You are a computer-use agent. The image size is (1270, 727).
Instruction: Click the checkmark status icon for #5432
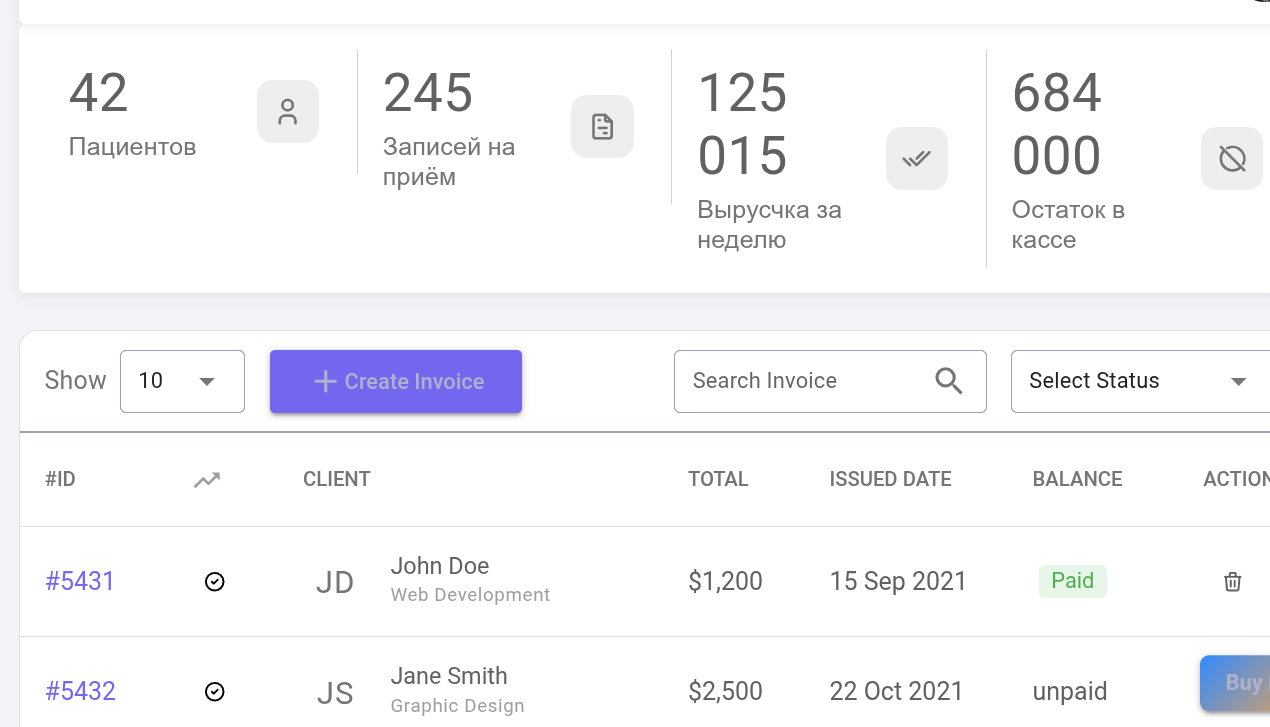click(x=214, y=691)
